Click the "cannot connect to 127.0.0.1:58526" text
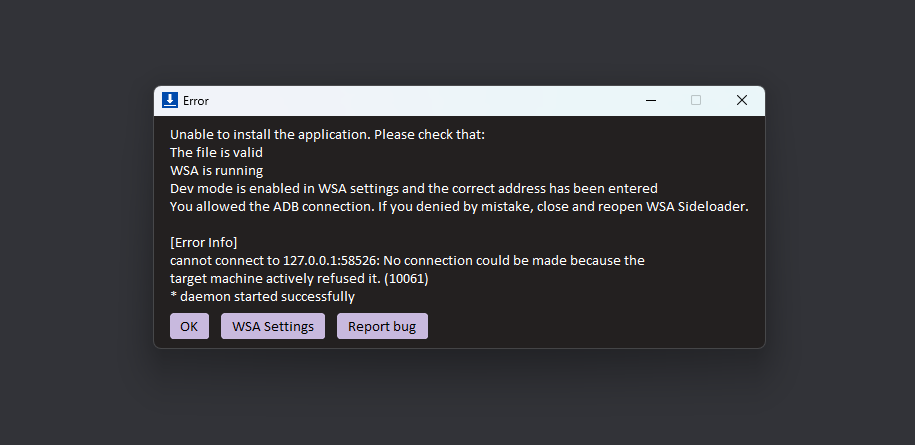915x445 pixels. (275, 261)
